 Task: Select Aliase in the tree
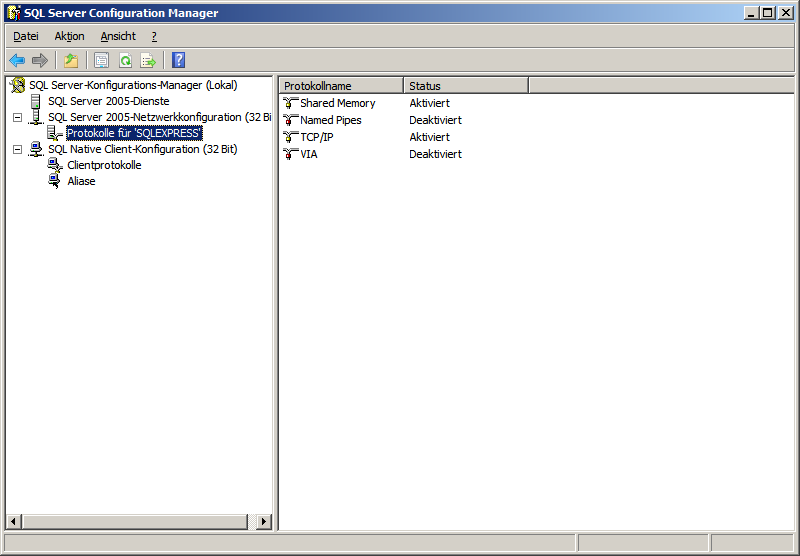(81, 181)
